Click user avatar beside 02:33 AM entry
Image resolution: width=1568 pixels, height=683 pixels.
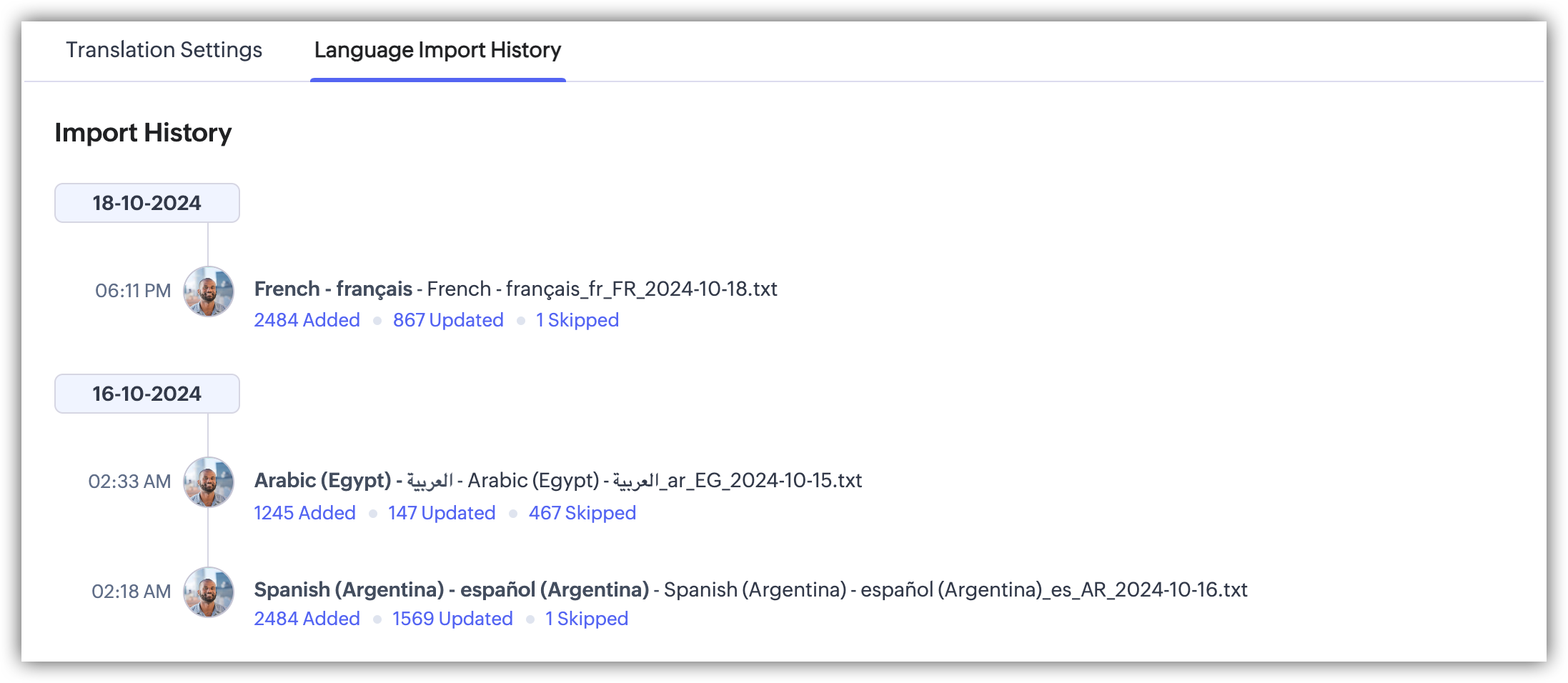click(x=208, y=482)
